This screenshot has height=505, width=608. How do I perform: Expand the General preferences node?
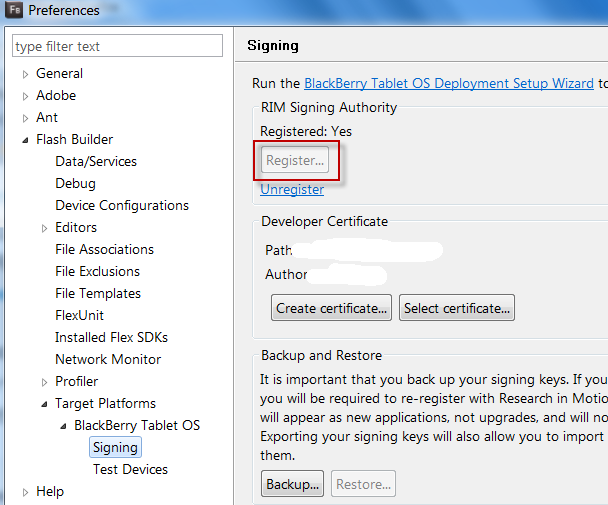tap(25, 74)
